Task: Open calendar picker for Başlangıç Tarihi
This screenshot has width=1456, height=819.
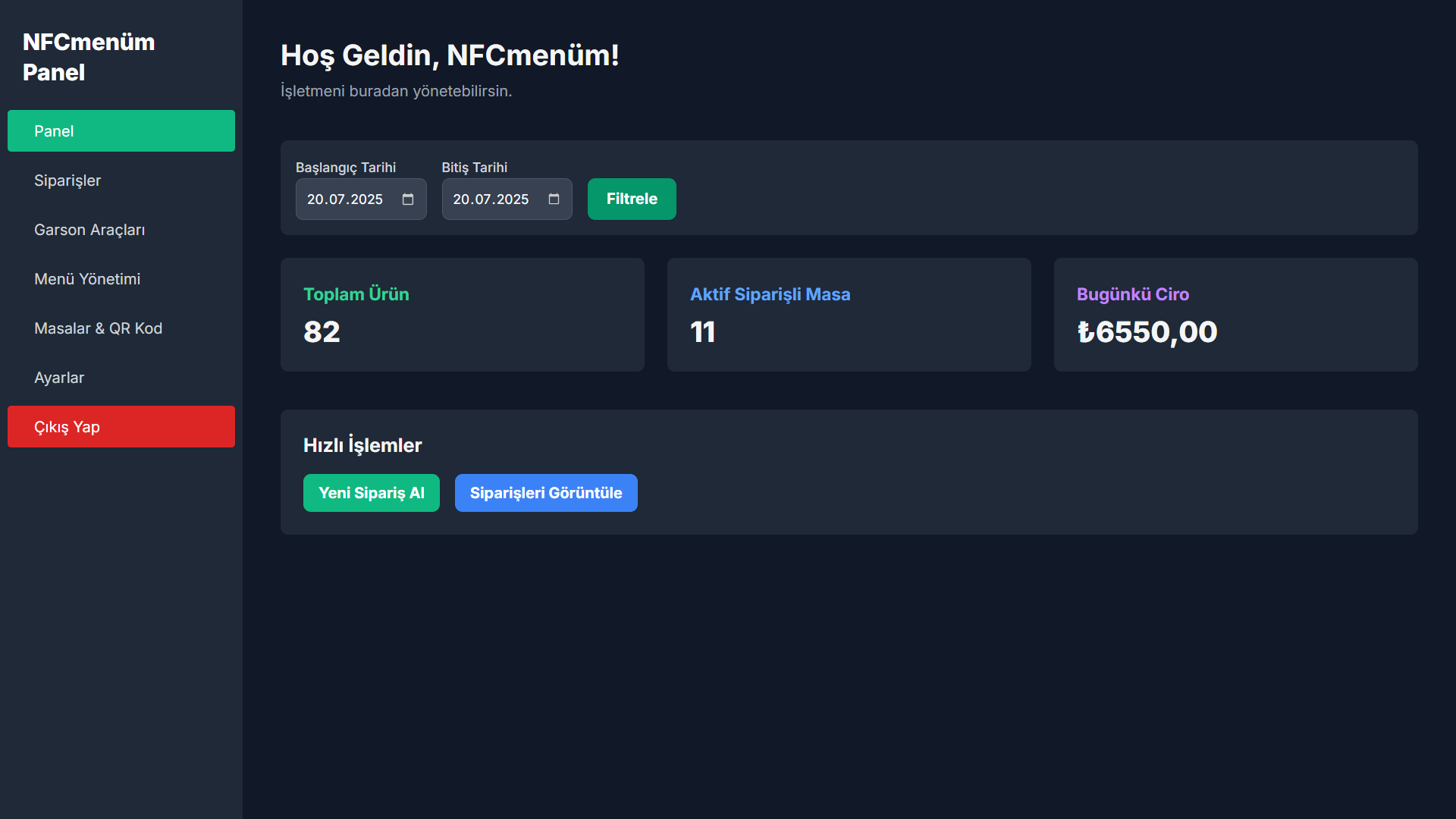Action: (408, 199)
